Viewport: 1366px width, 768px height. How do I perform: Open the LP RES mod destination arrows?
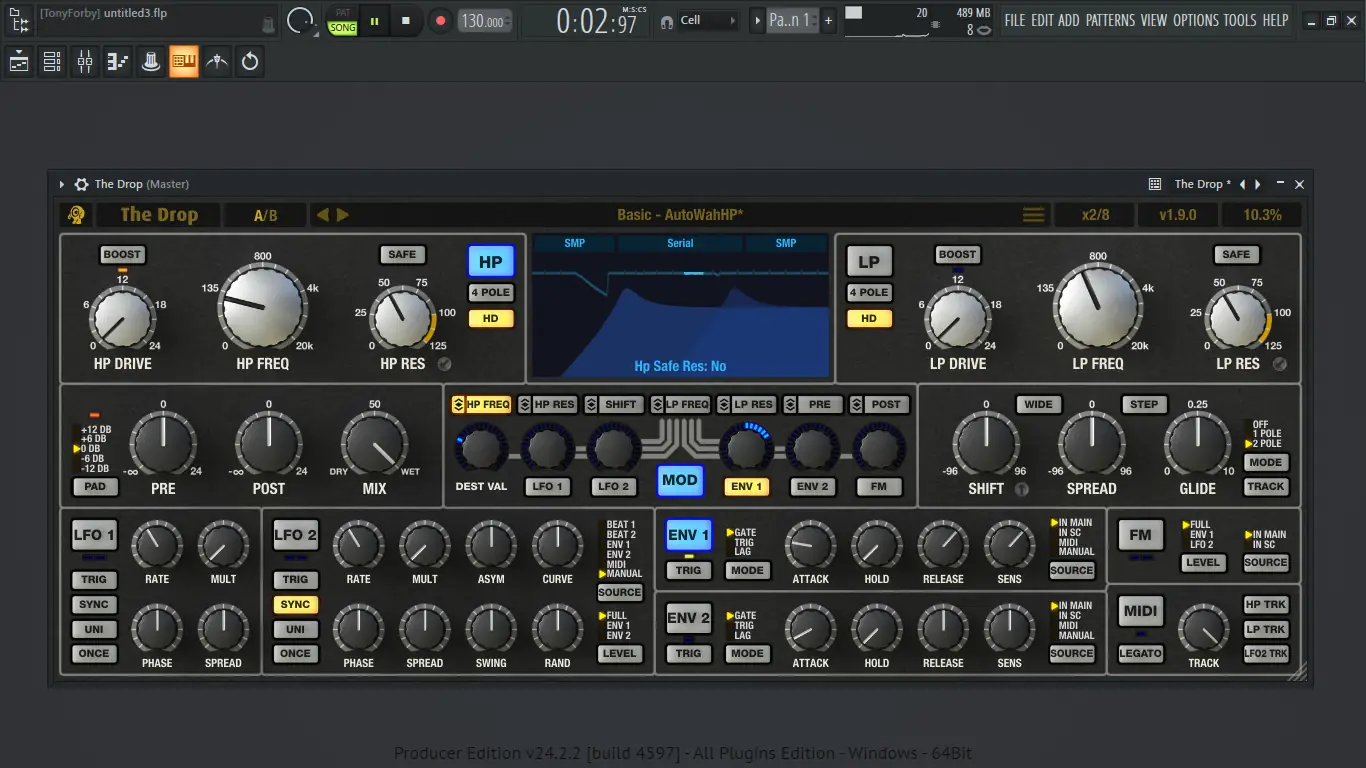(724, 404)
